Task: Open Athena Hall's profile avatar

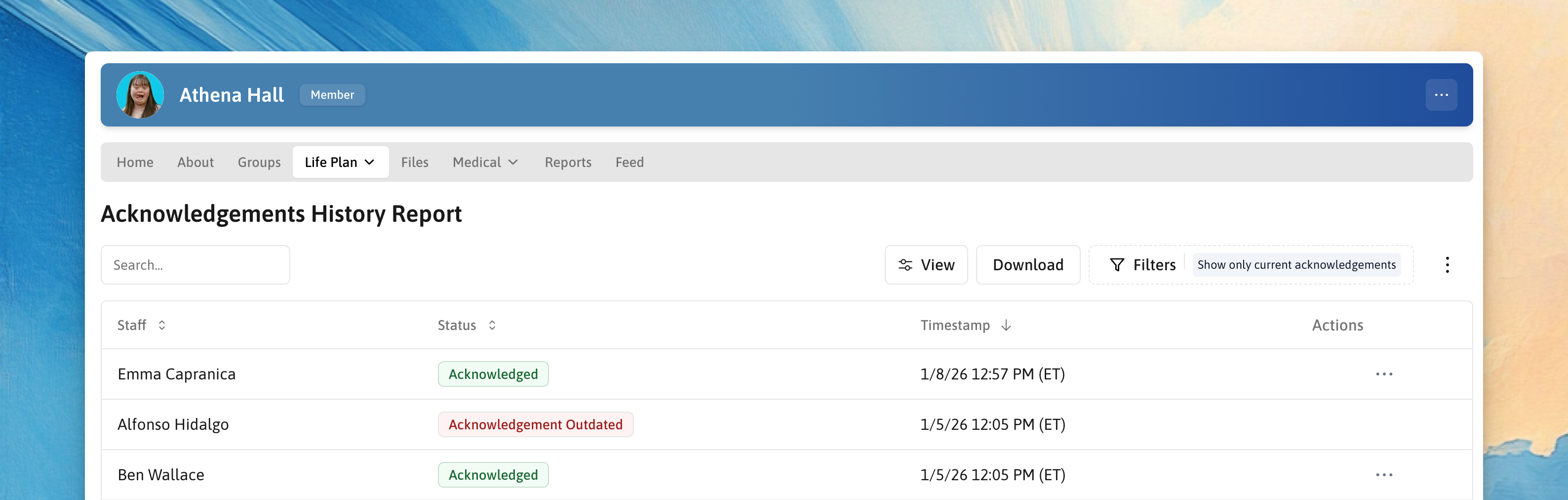Action: point(140,95)
